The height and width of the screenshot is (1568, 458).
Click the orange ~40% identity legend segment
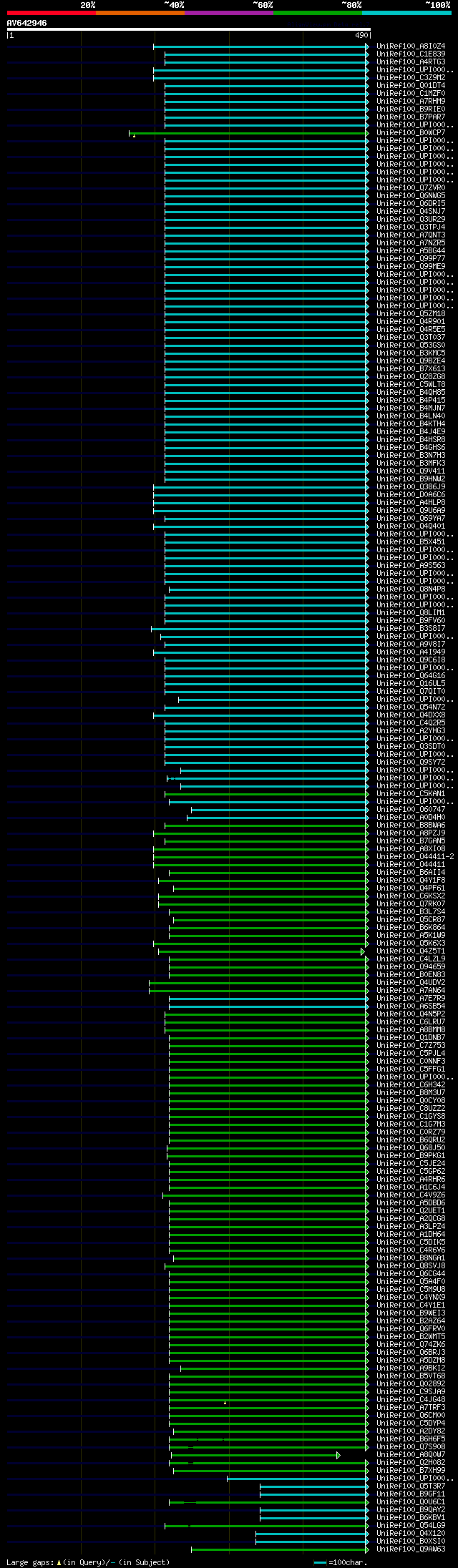pyautogui.click(x=140, y=13)
